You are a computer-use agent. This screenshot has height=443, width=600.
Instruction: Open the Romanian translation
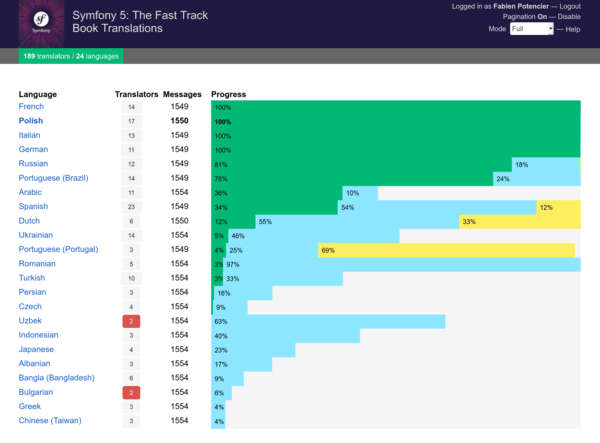coord(37,264)
